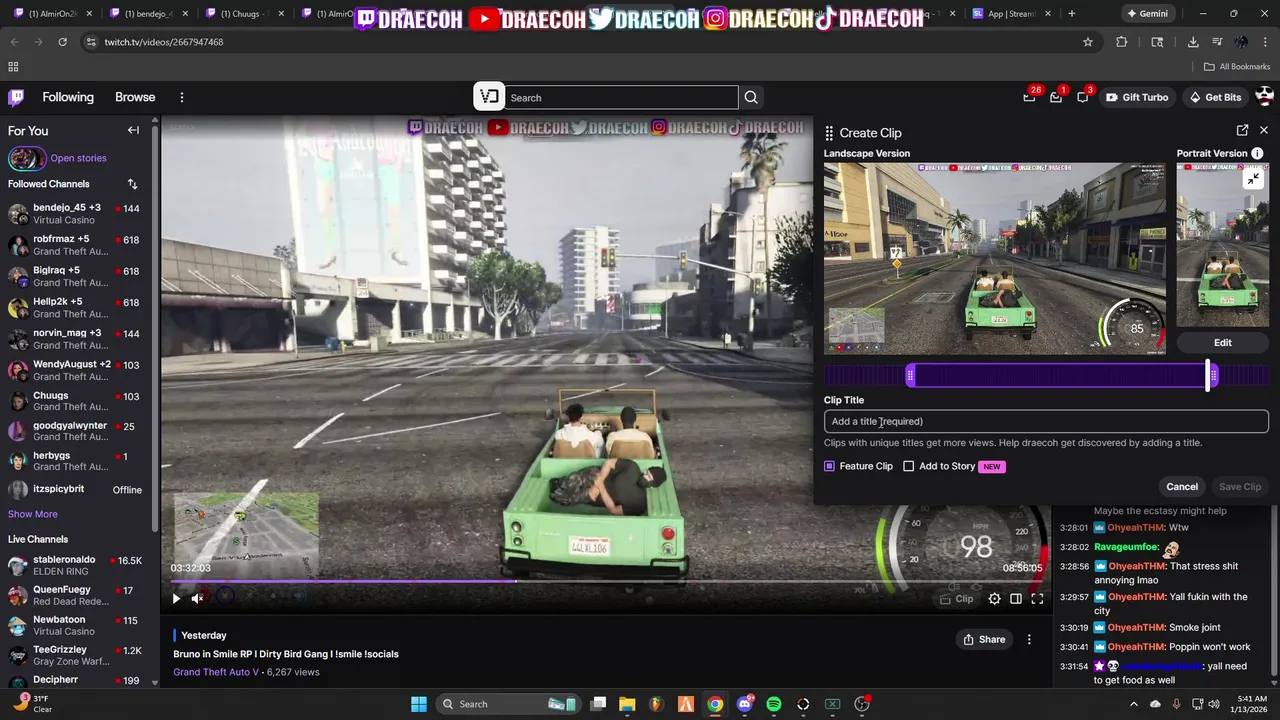Switch to bendejo browser tab
1280x720 pixels.
pyautogui.click(x=149, y=14)
